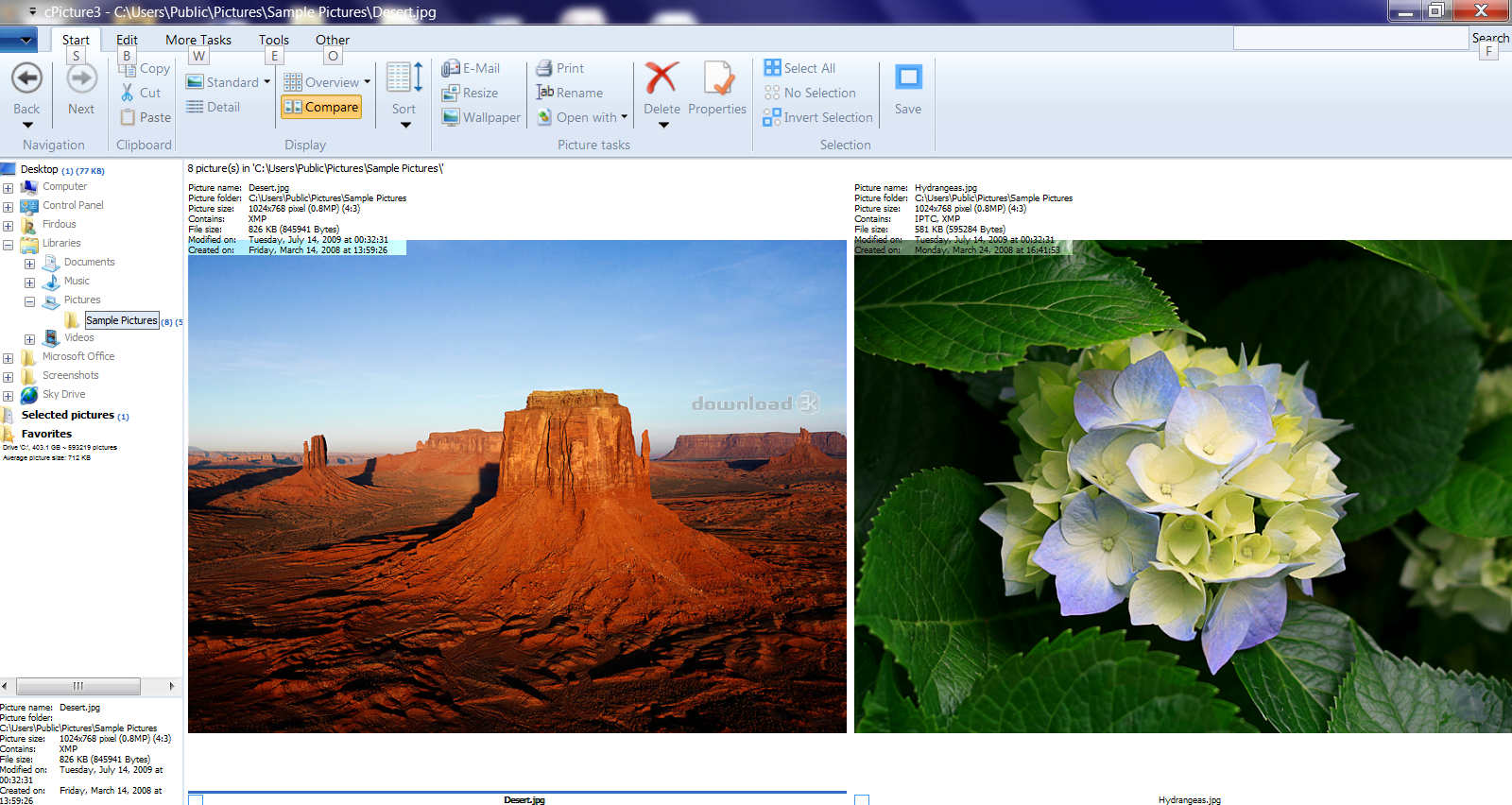Open the Start ribbon tab
The height and width of the screenshot is (805, 1512).
coord(76,40)
